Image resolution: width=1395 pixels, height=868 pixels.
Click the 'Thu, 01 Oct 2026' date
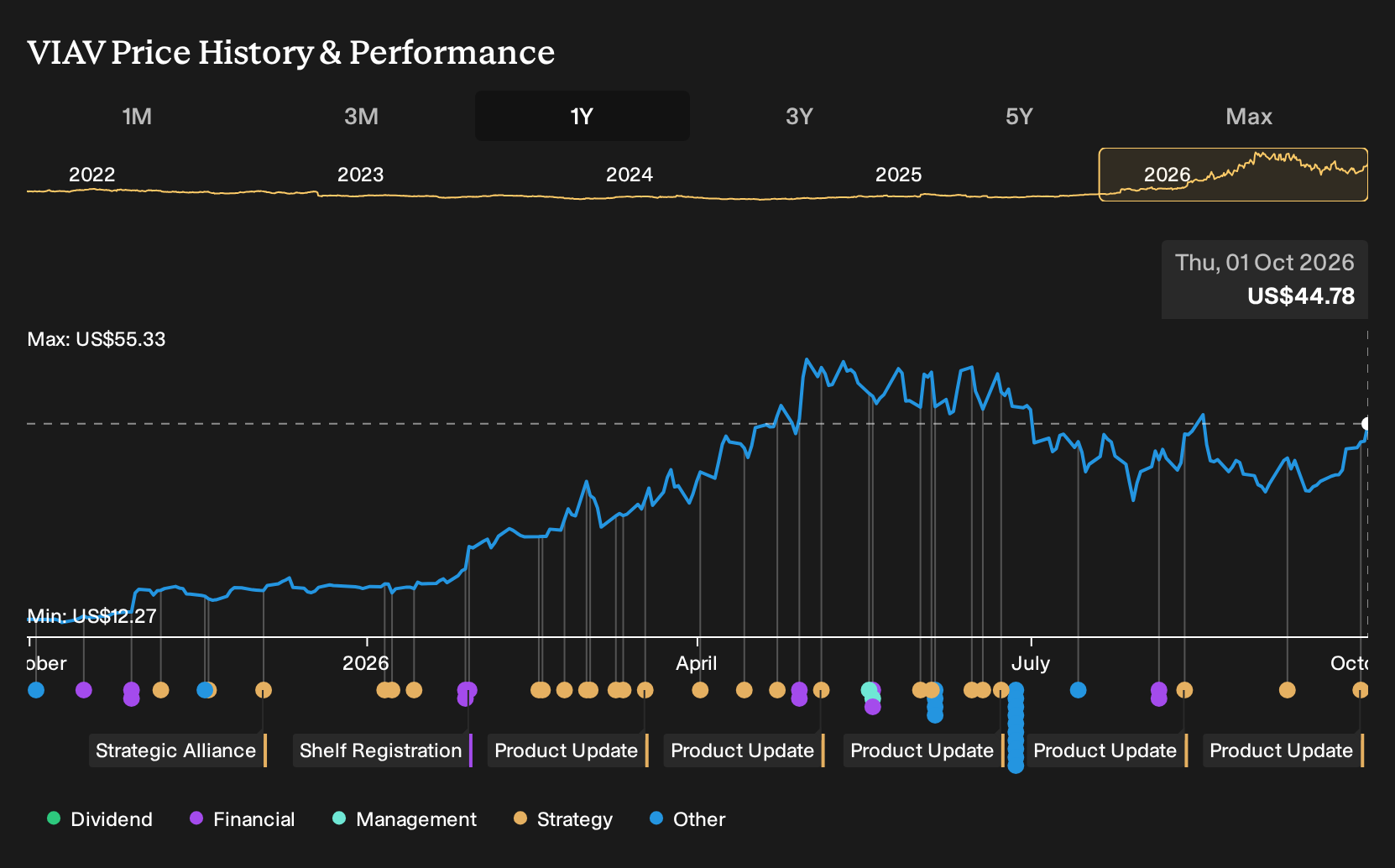[1264, 262]
